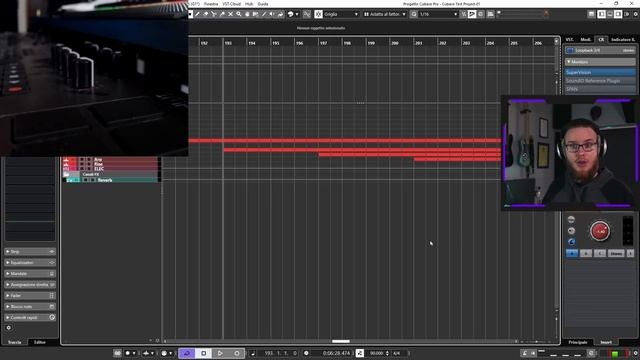Select the Mute X tool

point(230,14)
